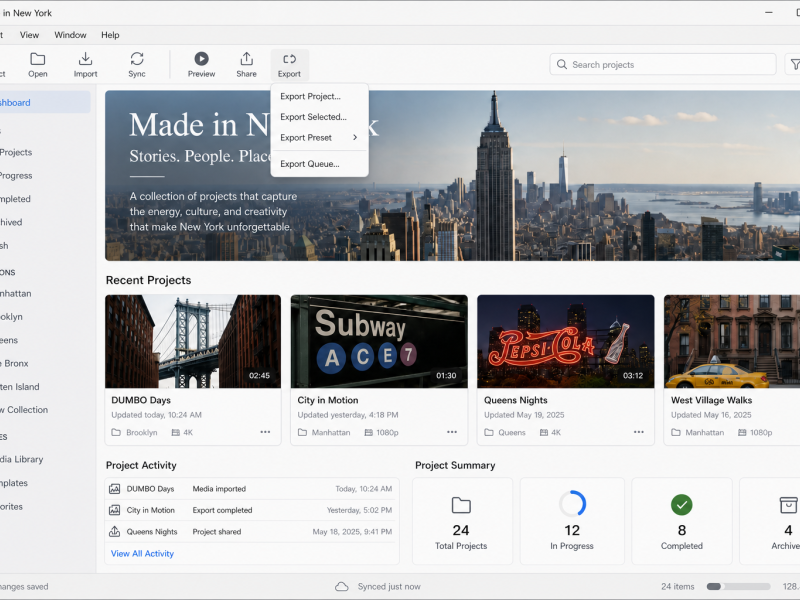Viewport: 800px width, 600px height.
Task: Toggle the Export toolbar button
Action: pyautogui.click(x=289, y=65)
